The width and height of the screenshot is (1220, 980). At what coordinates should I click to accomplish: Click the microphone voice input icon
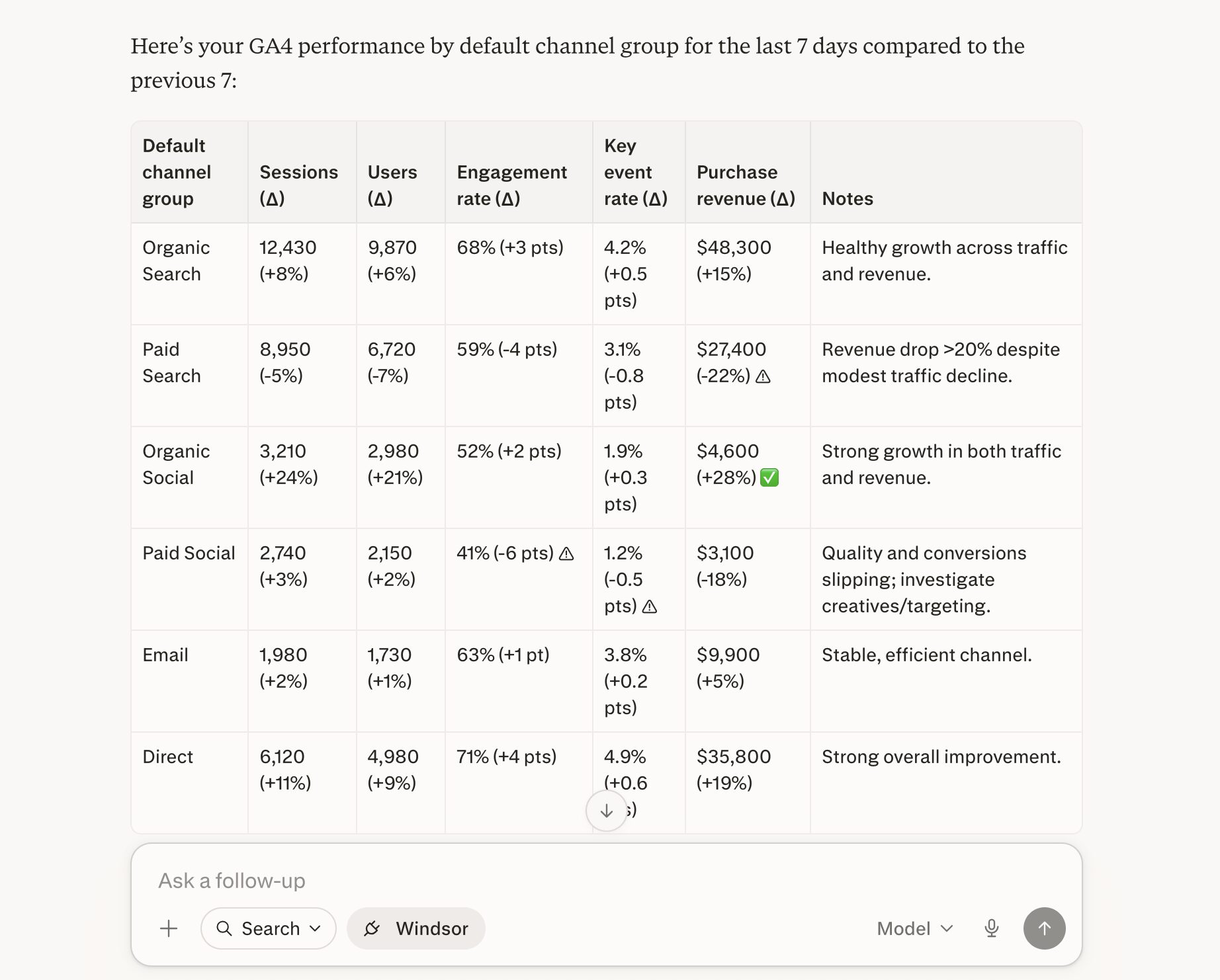pyautogui.click(x=991, y=928)
